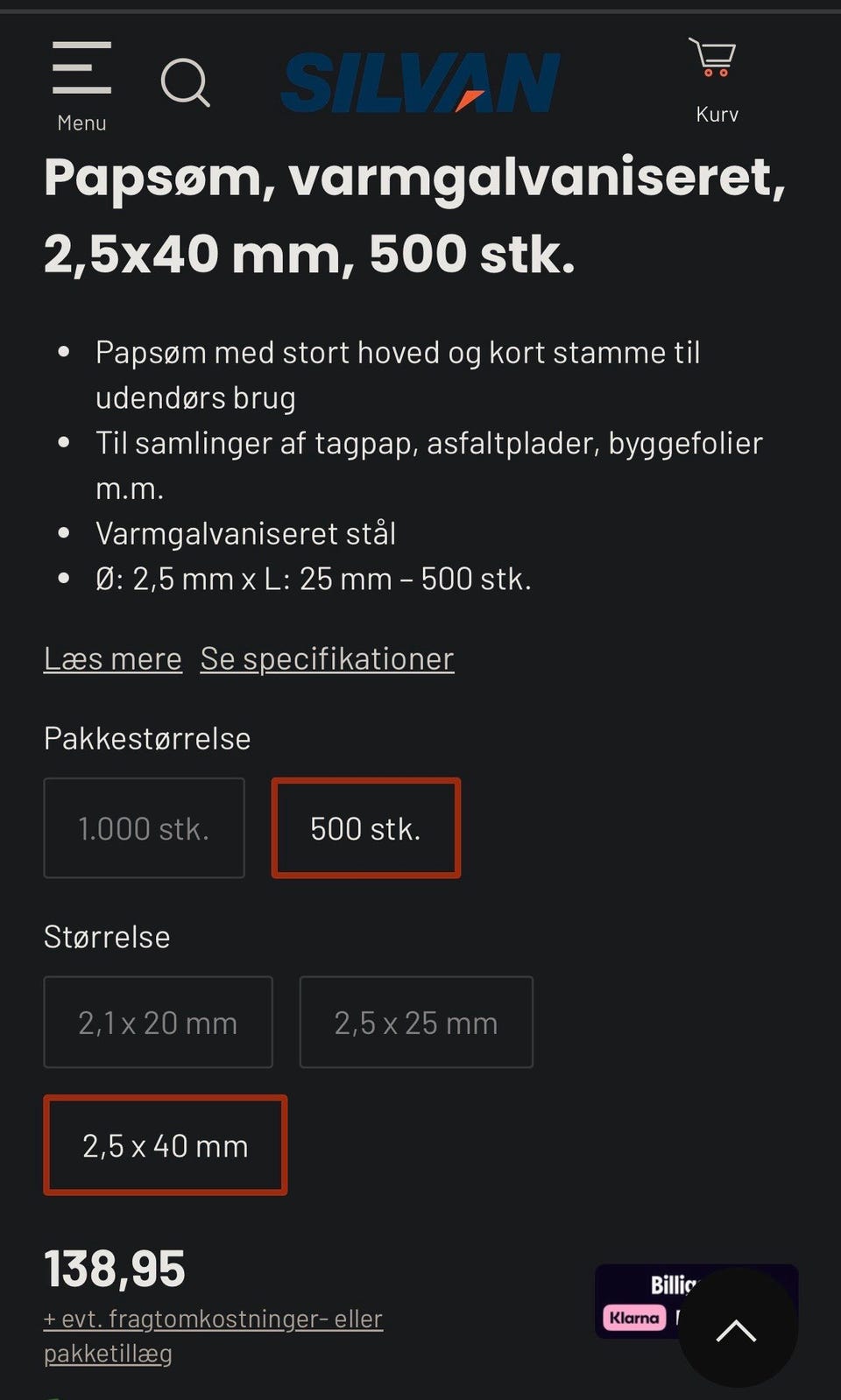The height and width of the screenshot is (1400, 841).
Task: Select the 1.000 stk. package size
Action: click(x=144, y=828)
